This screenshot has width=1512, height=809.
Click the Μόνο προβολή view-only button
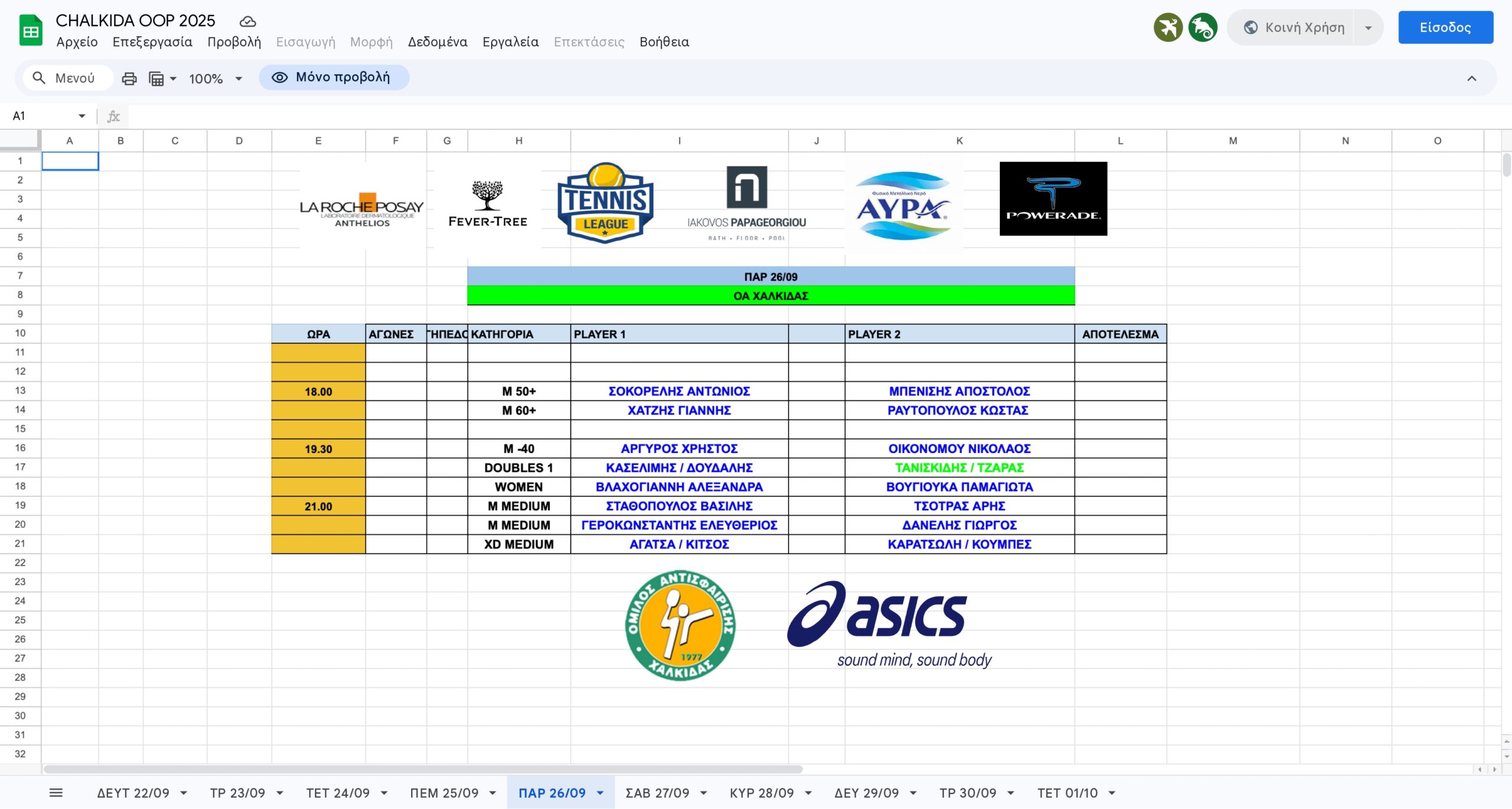point(334,77)
